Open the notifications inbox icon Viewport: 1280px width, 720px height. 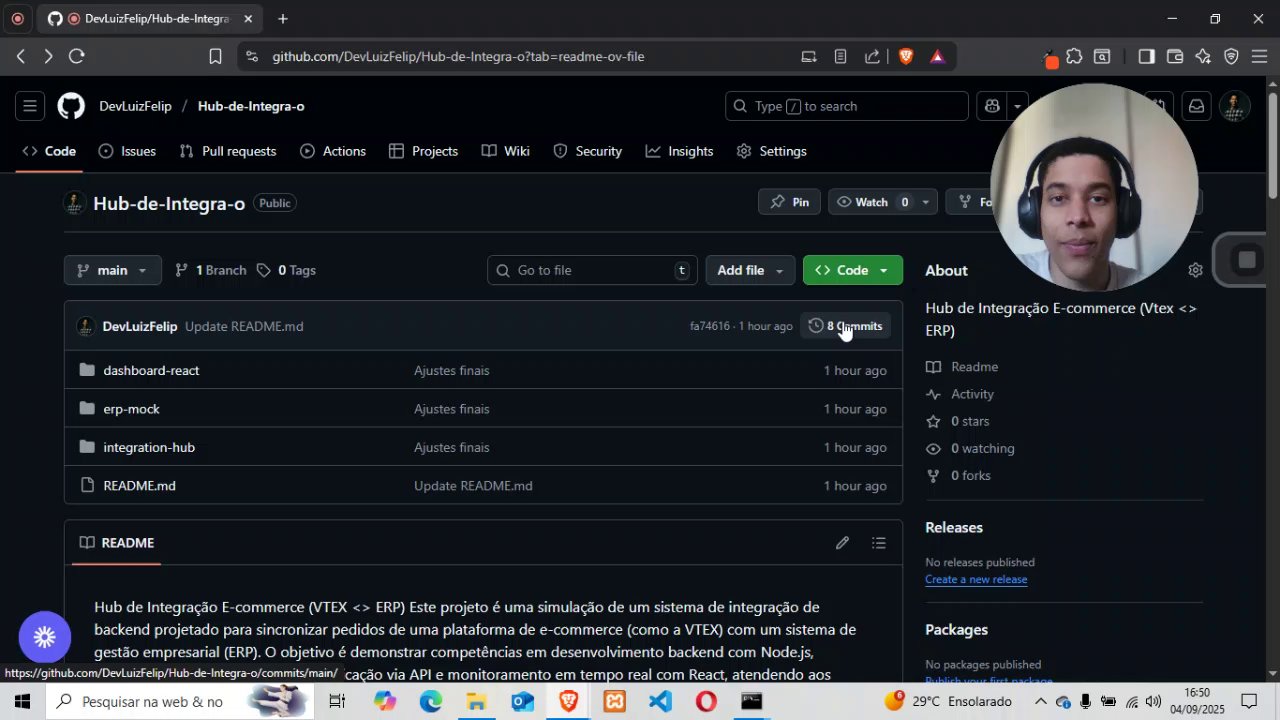click(x=1196, y=106)
